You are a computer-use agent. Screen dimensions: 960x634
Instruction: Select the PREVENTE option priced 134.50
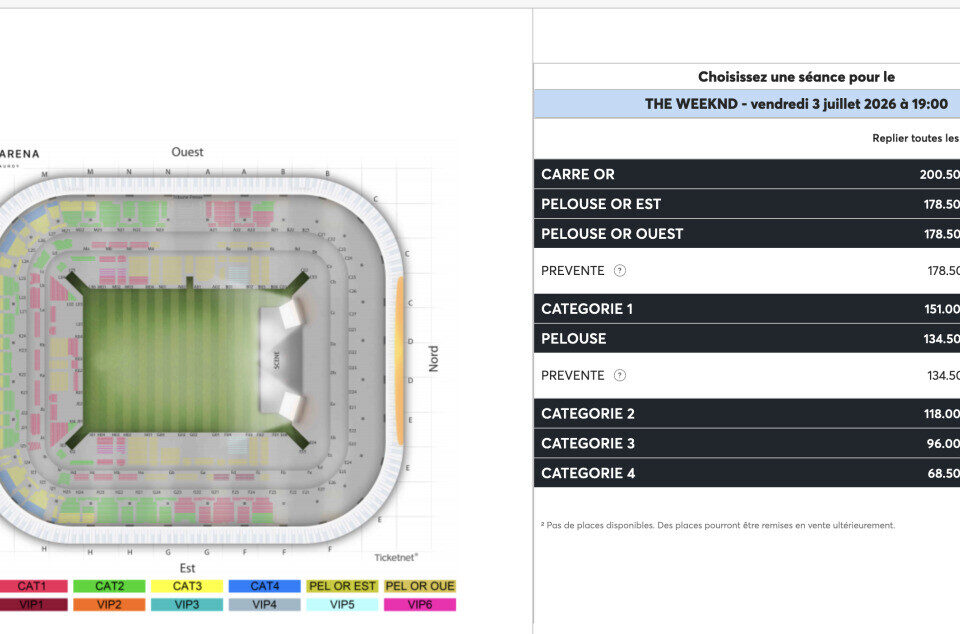pos(573,376)
